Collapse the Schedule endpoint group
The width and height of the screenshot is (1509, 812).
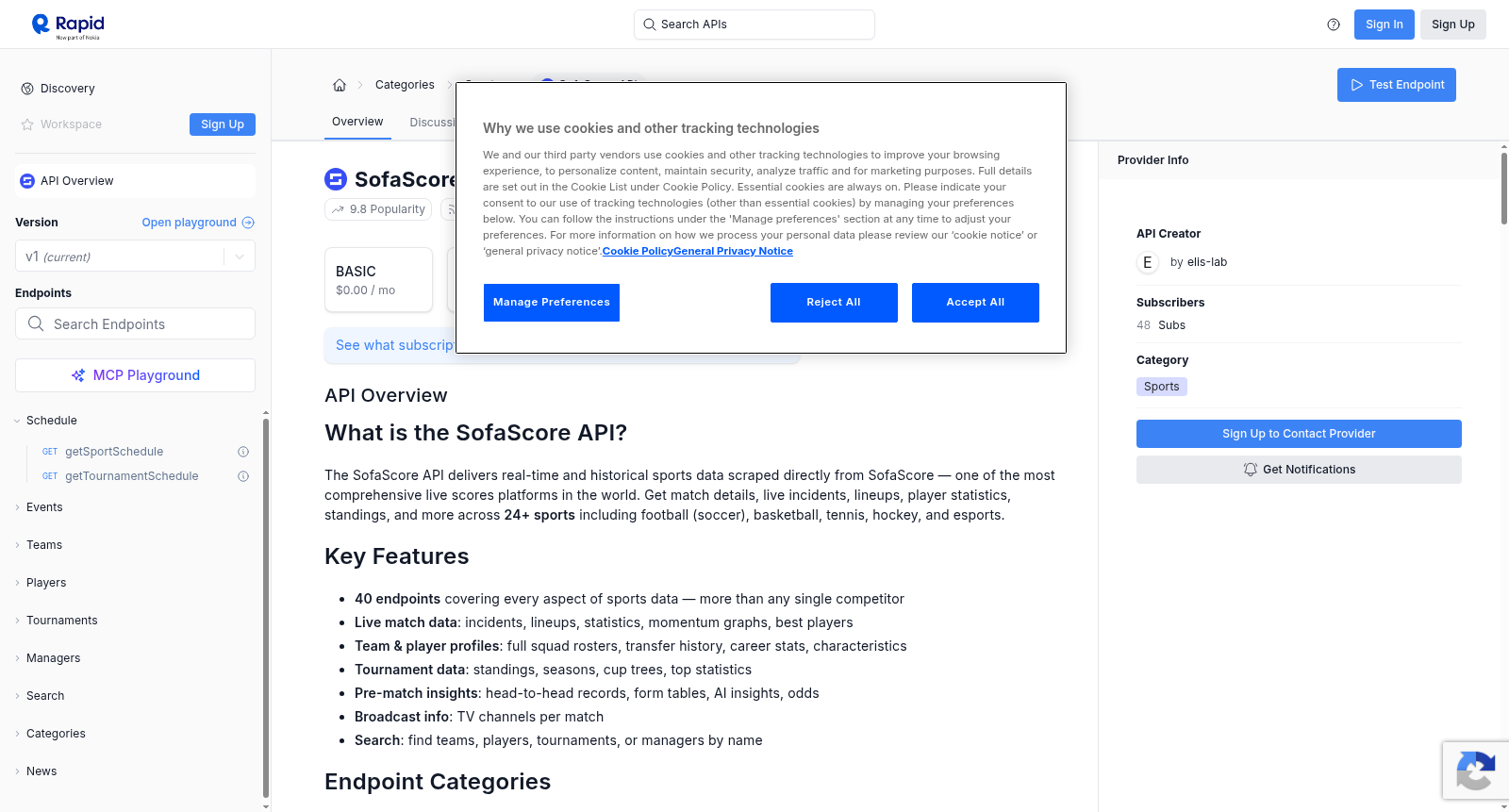click(18, 421)
